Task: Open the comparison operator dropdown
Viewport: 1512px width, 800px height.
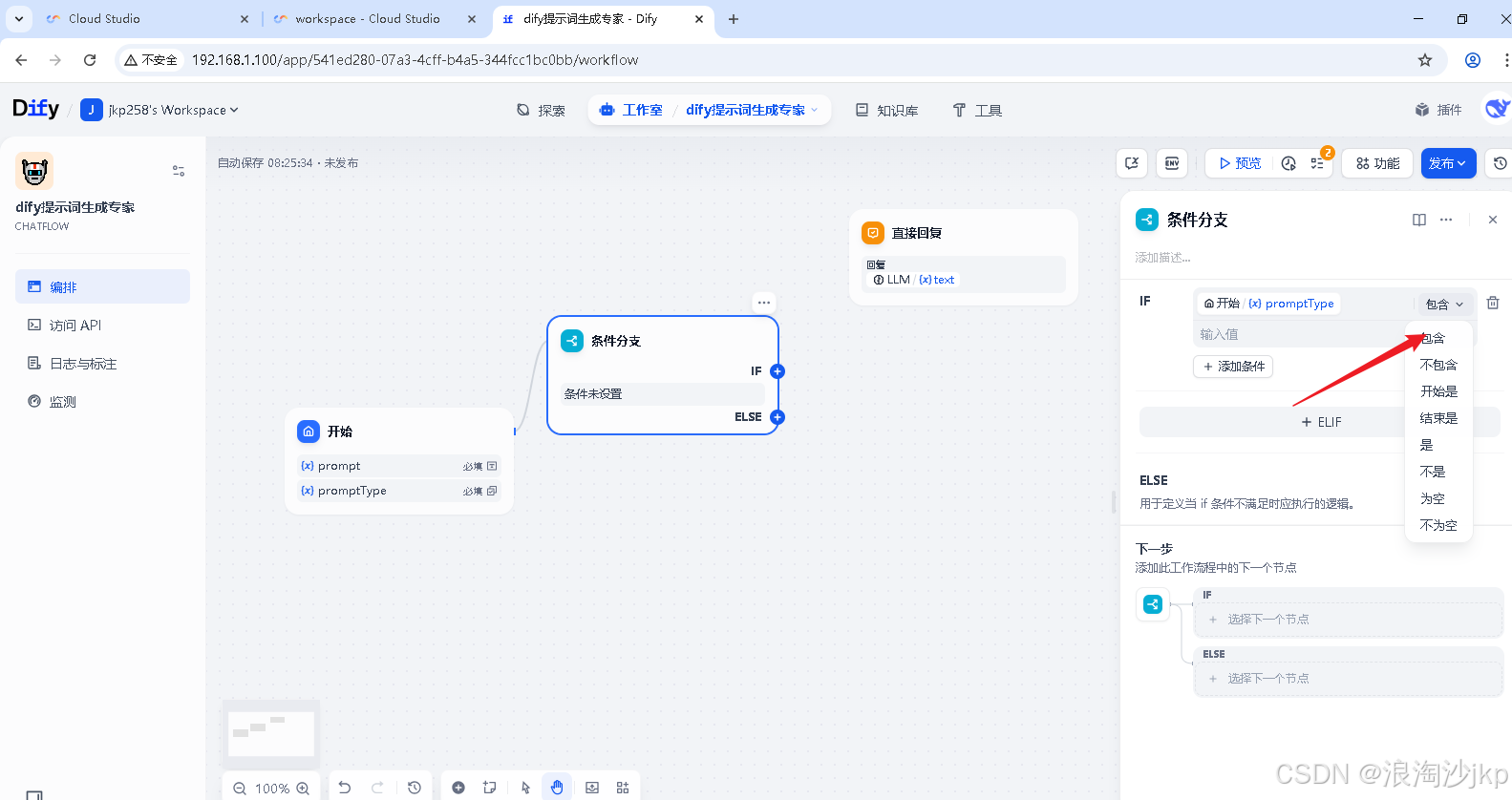Action: [1444, 304]
